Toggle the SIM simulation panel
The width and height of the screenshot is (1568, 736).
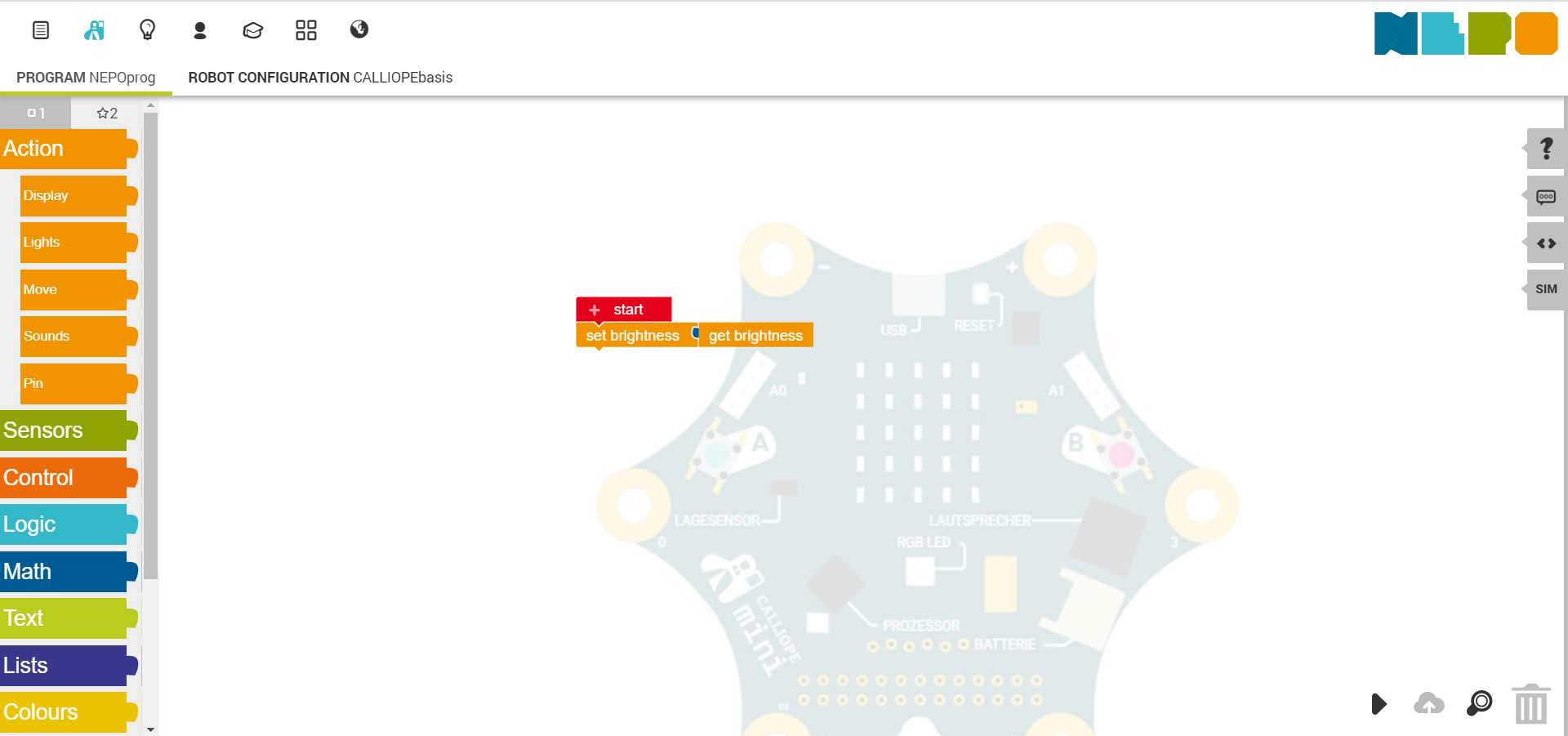click(x=1544, y=289)
